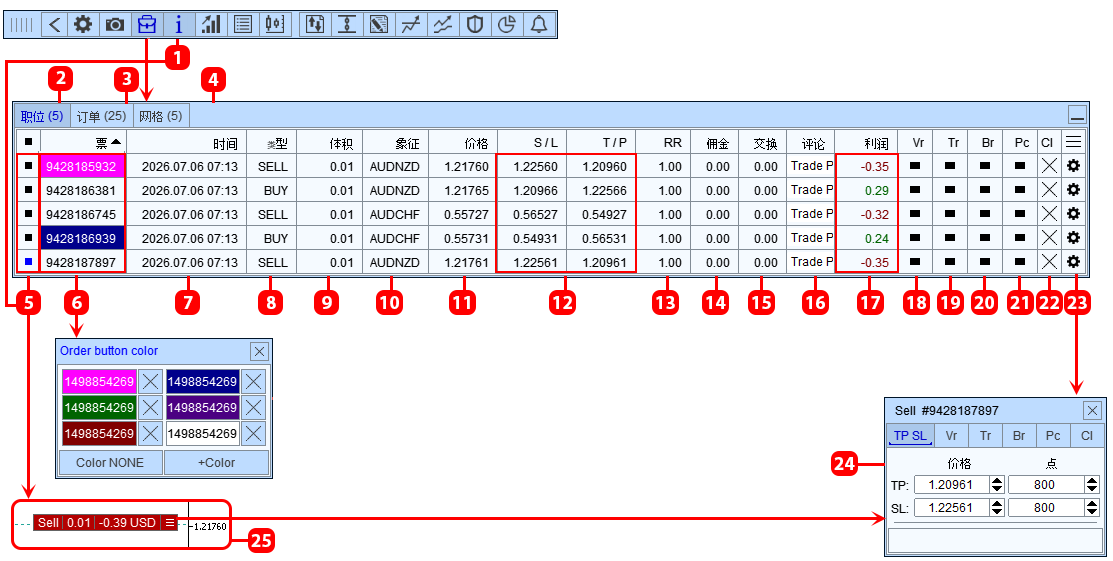
Task: Open the menu icon on Sell chart label
Action: point(170,523)
